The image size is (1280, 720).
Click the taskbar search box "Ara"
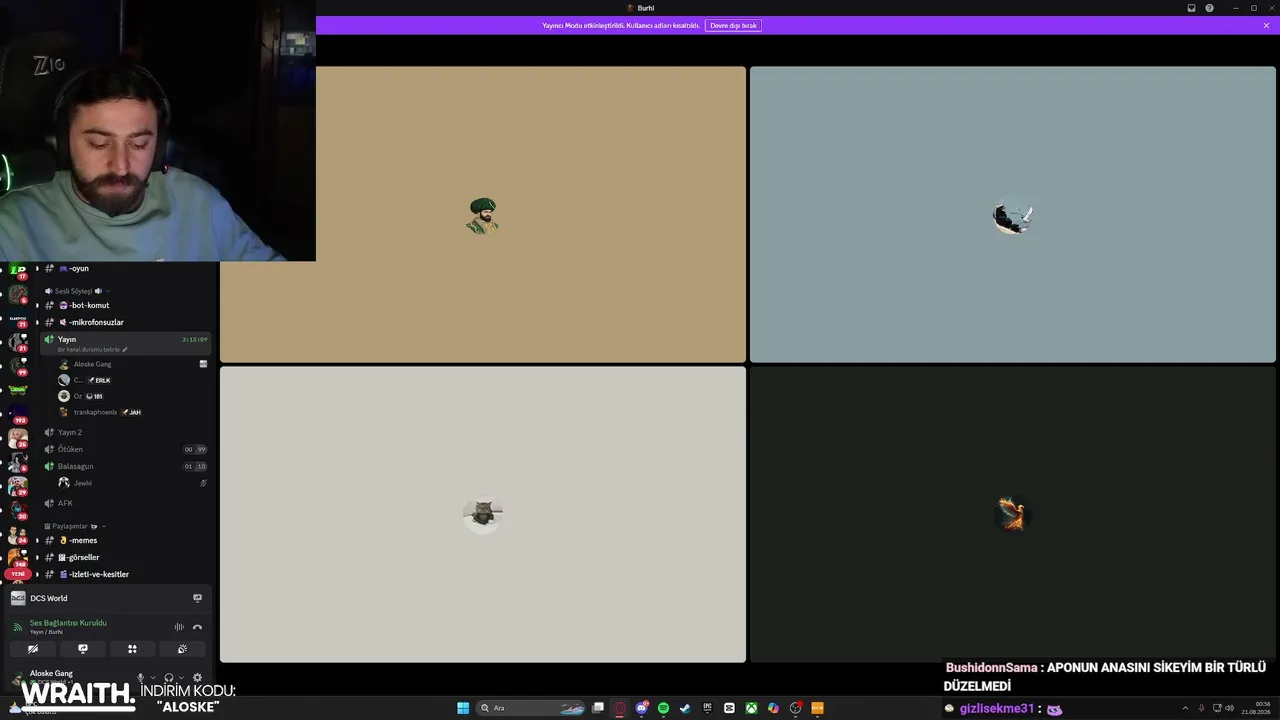coord(531,708)
